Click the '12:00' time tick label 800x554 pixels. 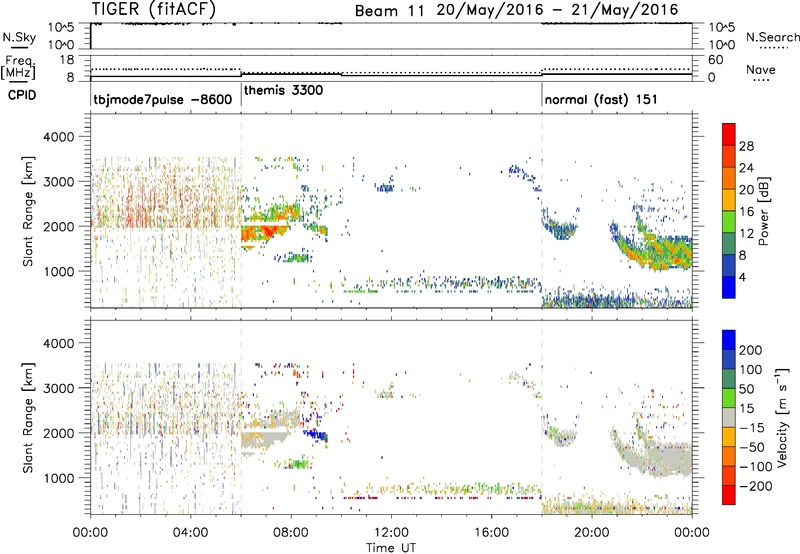(x=391, y=533)
